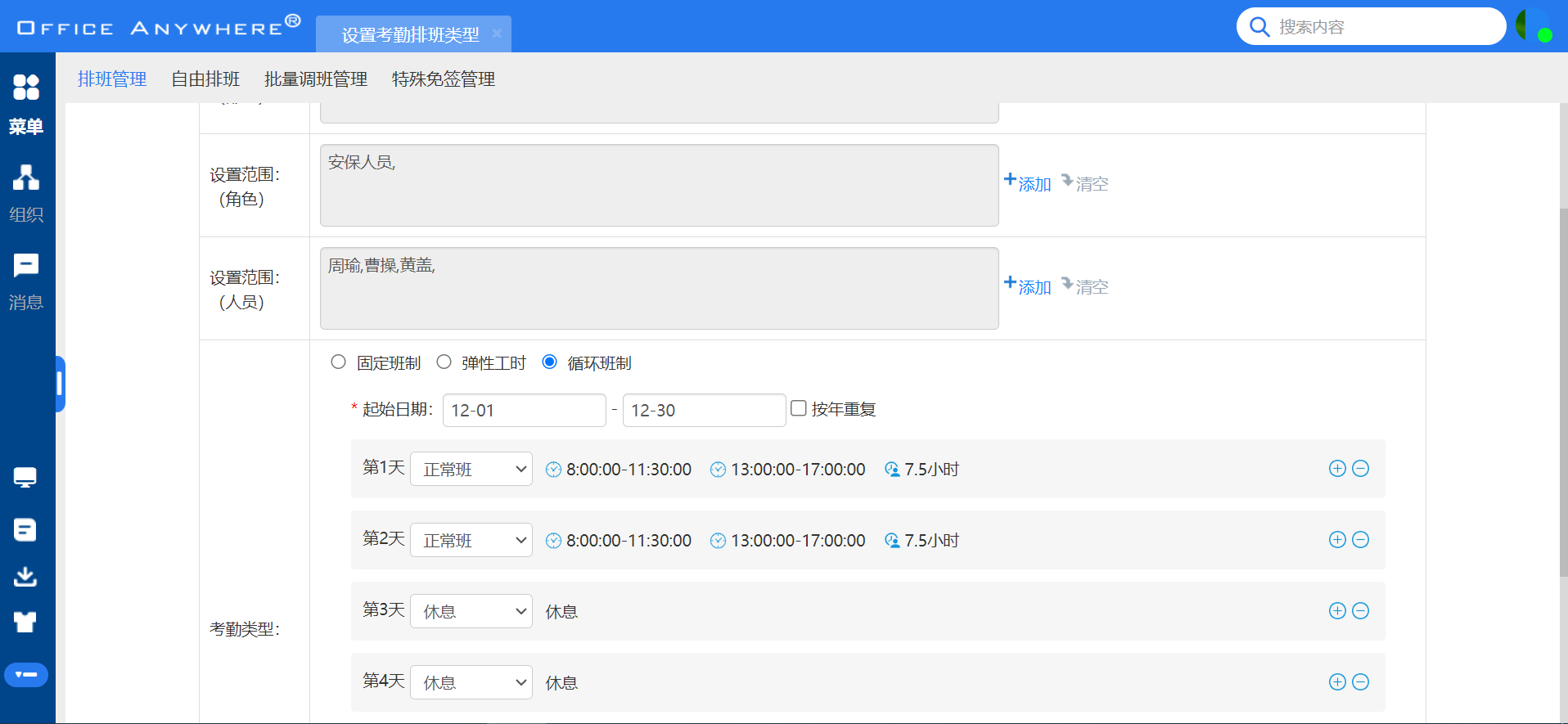Add a row after 第2天 with plus icon
This screenshot has width=1568, height=724.
[1337, 539]
